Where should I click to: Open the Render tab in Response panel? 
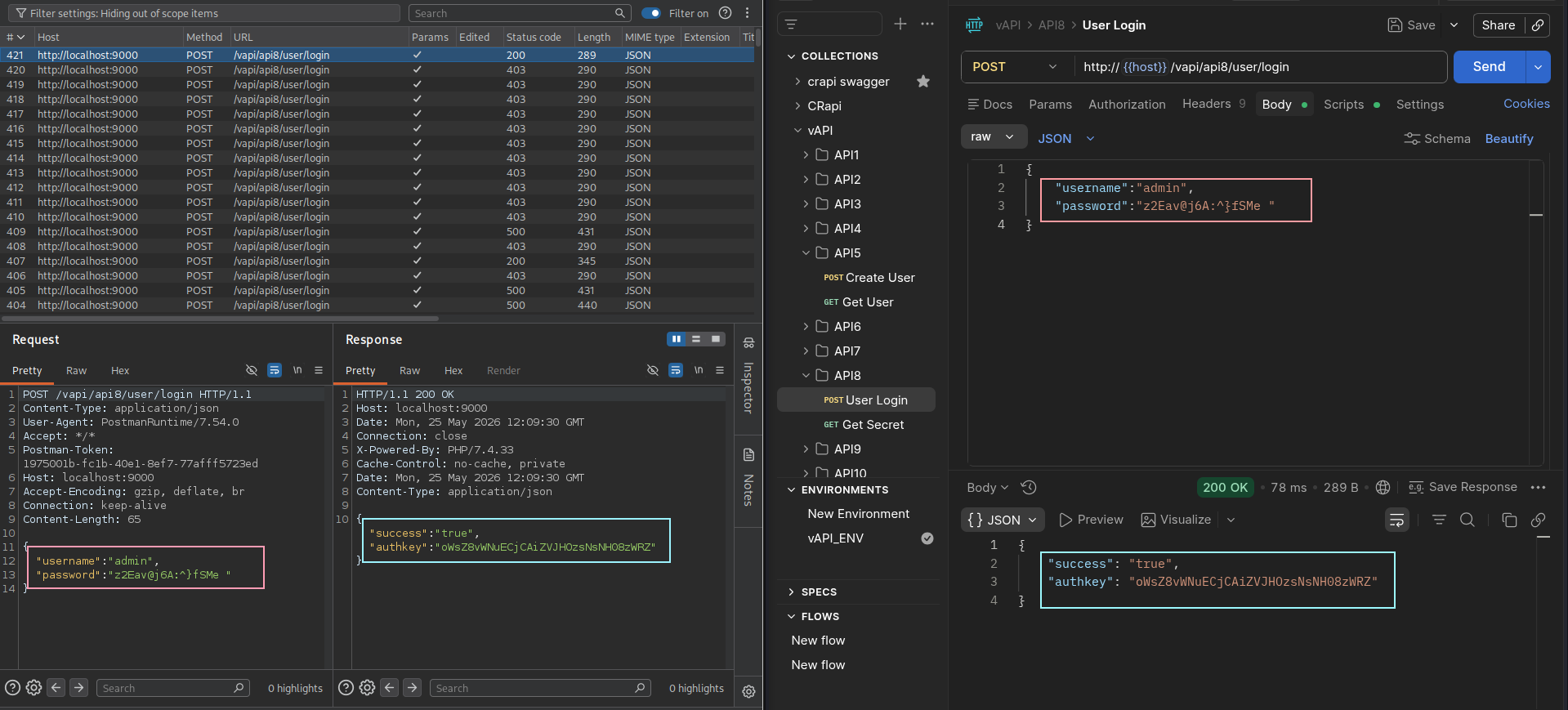(x=503, y=370)
